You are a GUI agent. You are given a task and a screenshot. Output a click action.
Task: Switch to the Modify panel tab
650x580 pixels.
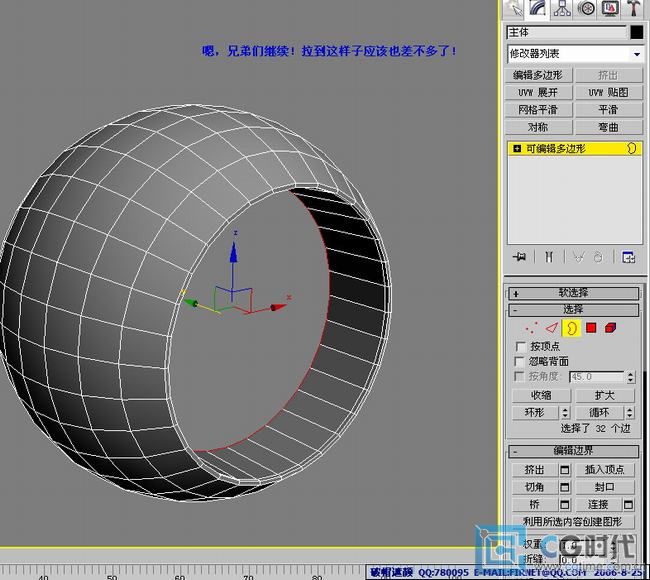coord(537,9)
